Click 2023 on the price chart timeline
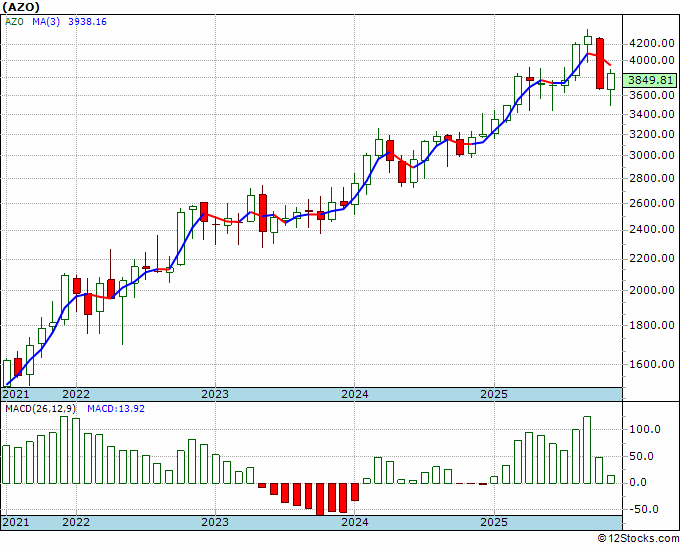This screenshot has width=680, height=546. tap(215, 394)
